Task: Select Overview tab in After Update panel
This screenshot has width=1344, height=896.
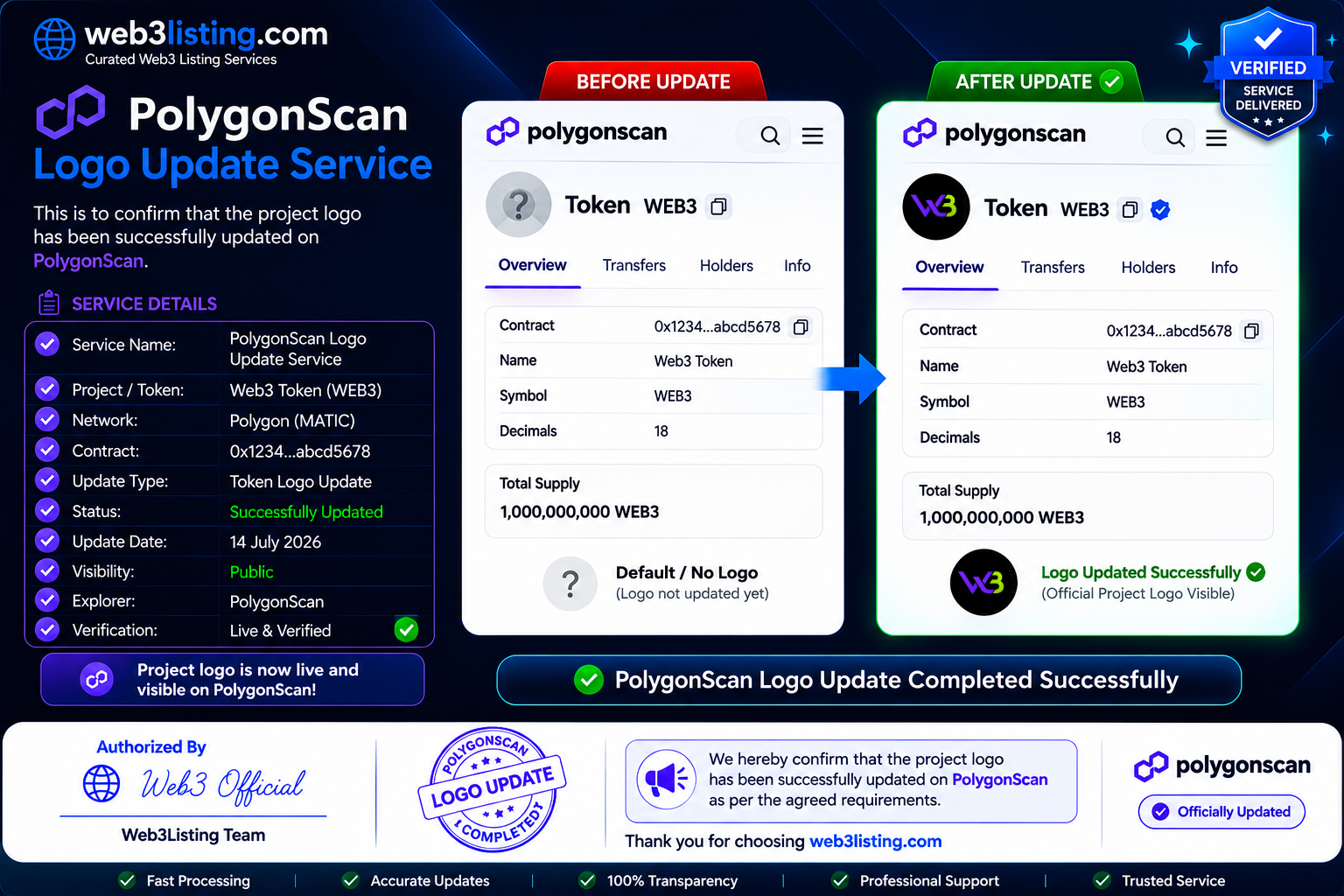Action: [x=949, y=267]
